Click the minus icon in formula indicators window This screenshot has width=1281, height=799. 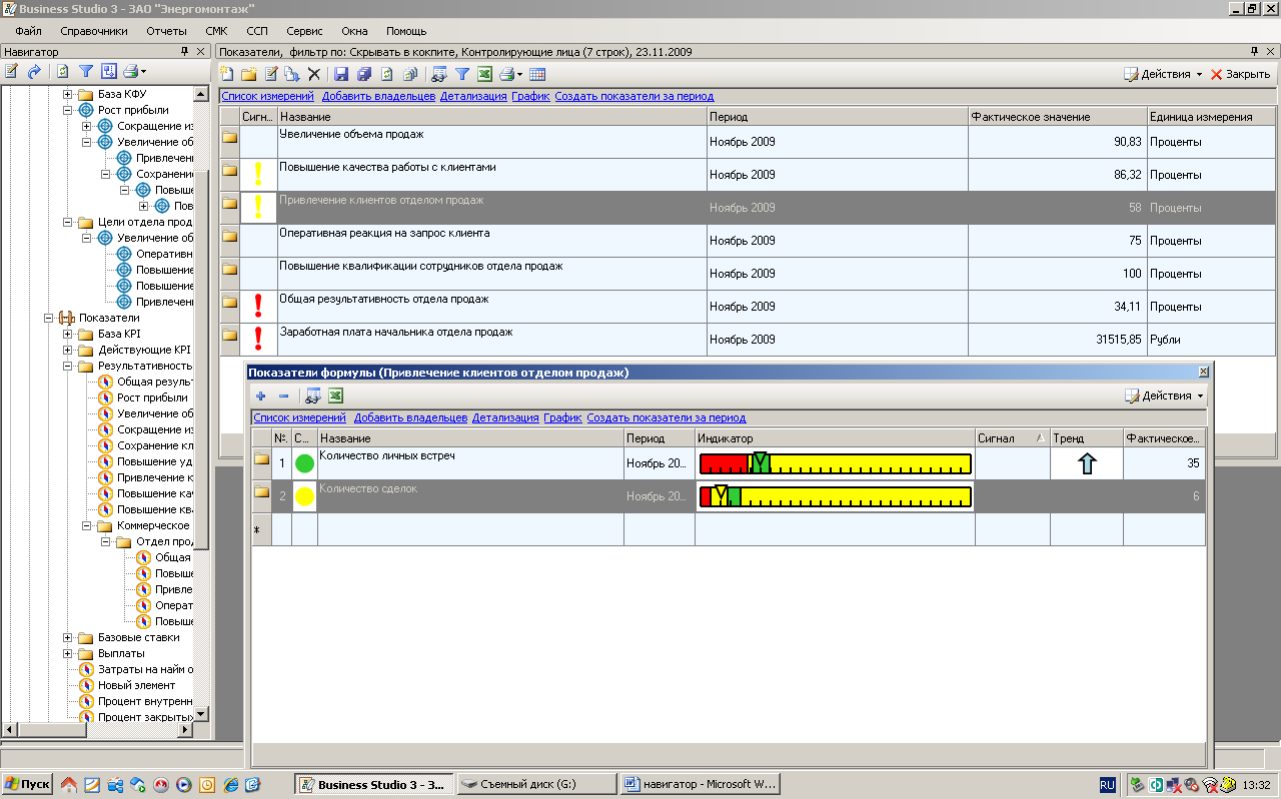[283, 396]
